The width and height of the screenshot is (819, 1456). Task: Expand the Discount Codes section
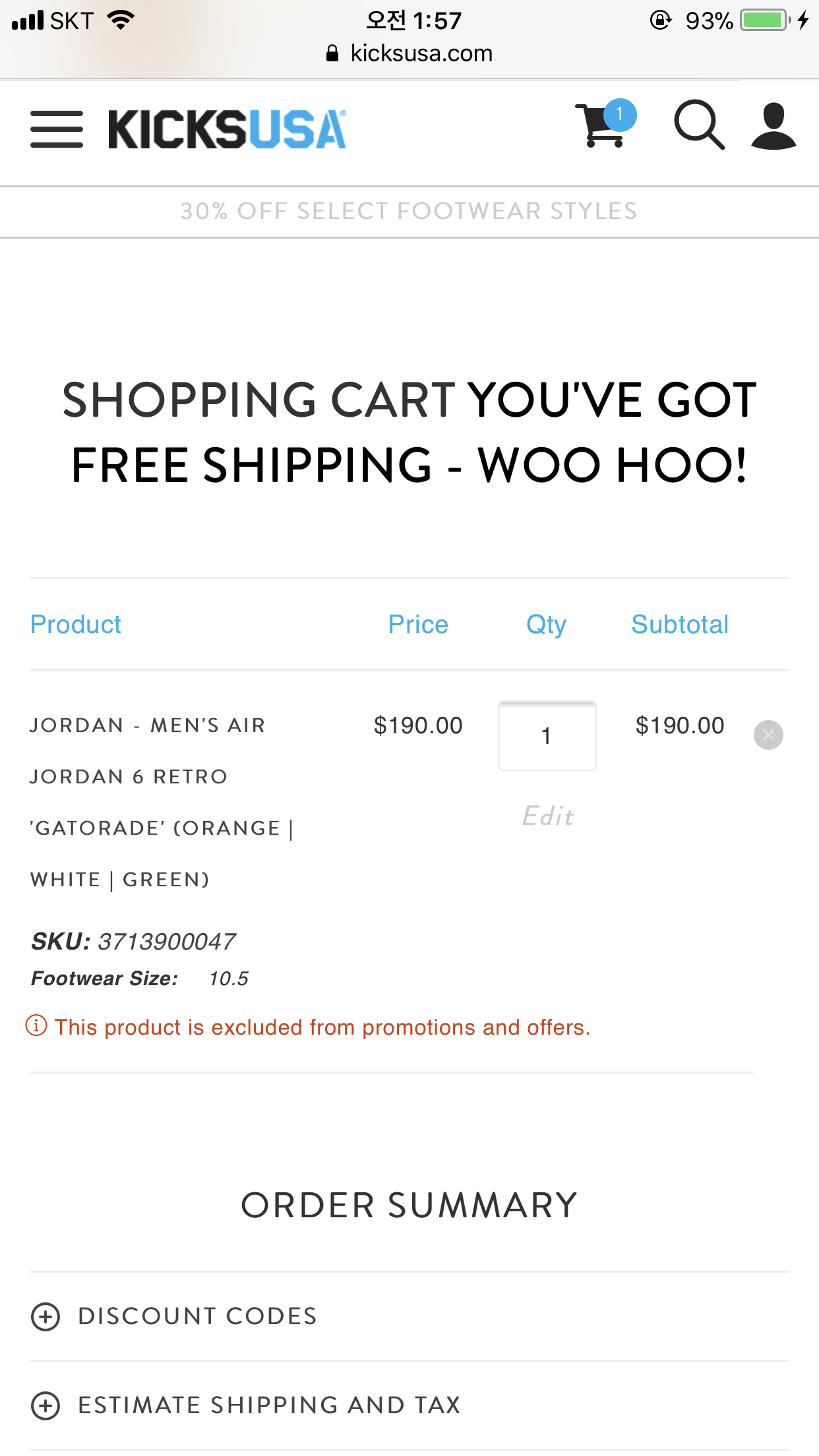(x=198, y=1316)
